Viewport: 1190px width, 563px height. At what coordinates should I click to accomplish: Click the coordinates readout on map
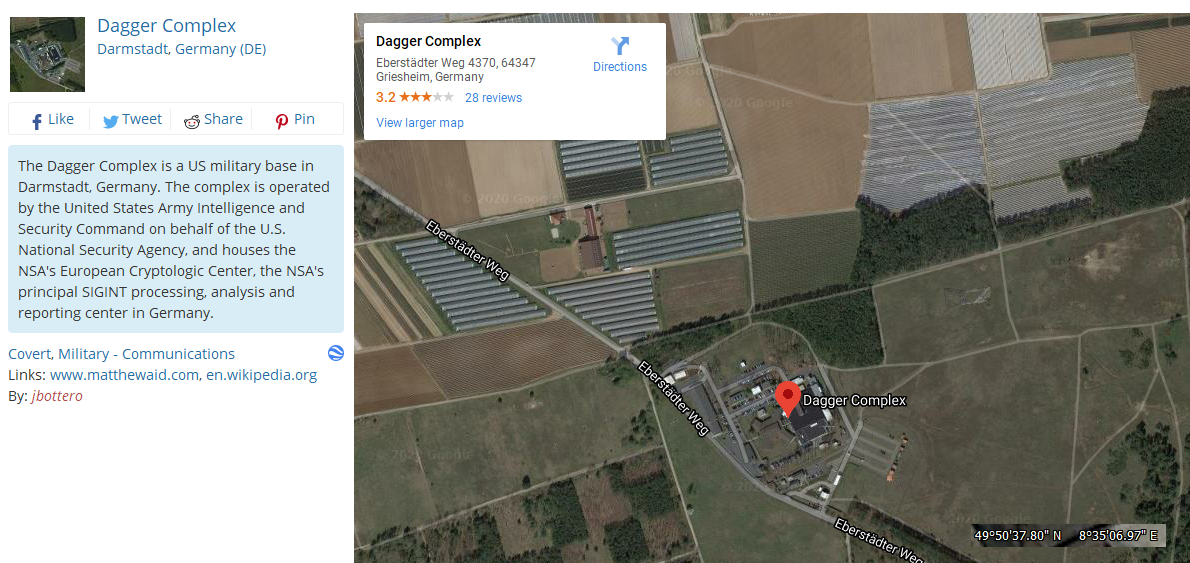1066,536
